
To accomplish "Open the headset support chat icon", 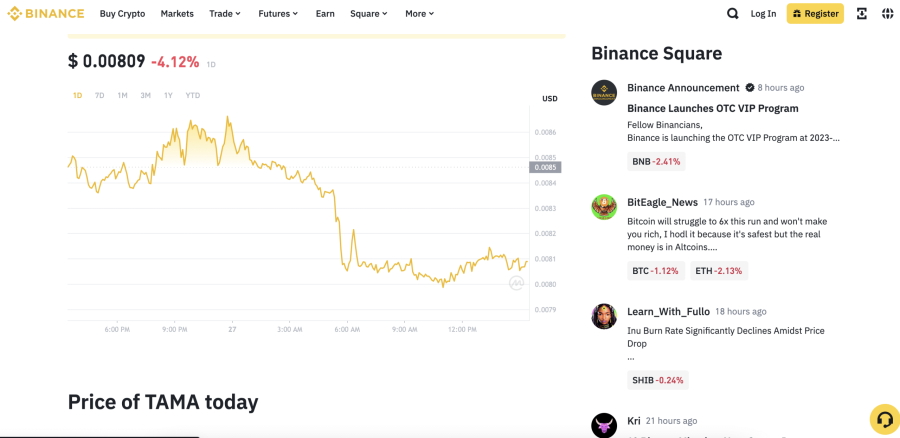I will tap(885, 419).
